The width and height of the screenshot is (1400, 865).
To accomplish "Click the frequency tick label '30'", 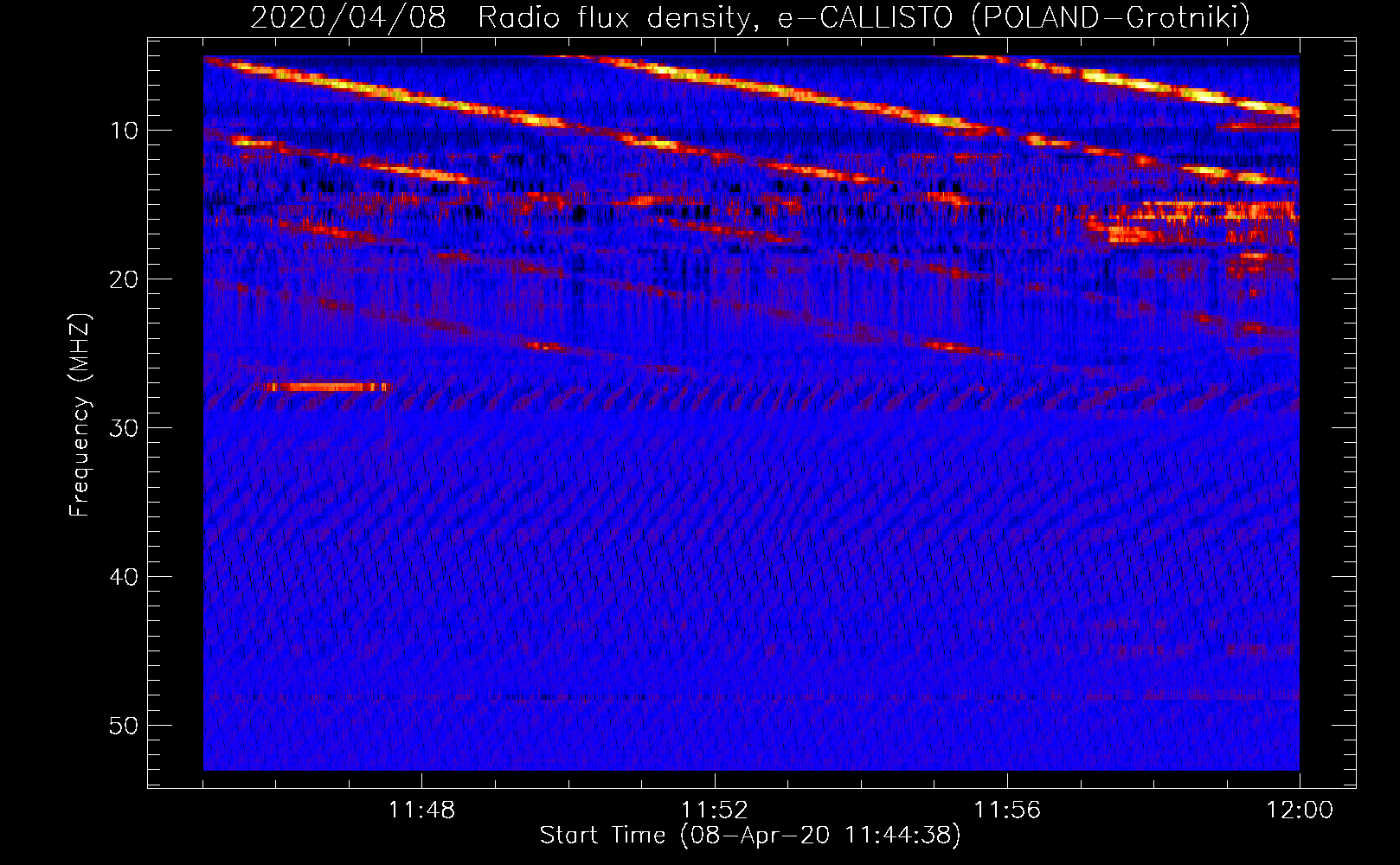I will pyautogui.click(x=125, y=428).
